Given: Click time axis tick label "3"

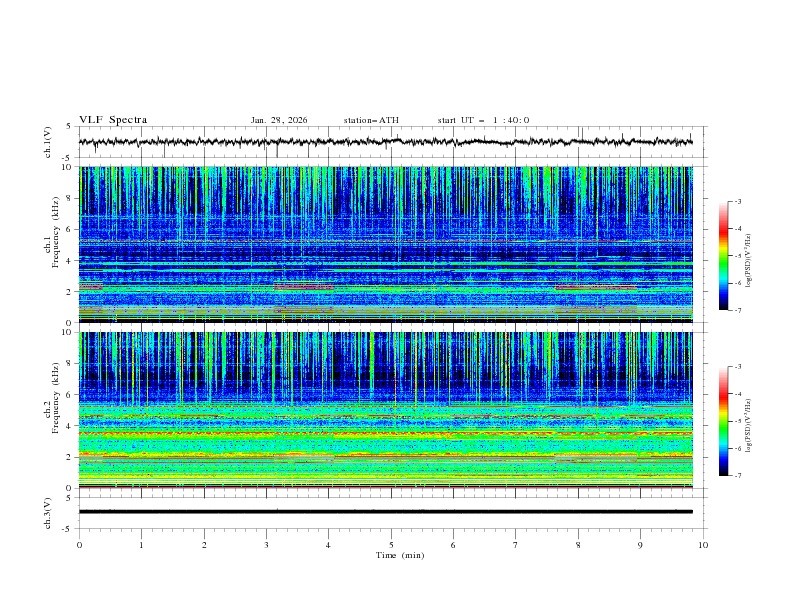Looking at the screenshot, I should pyautogui.click(x=266, y=545).
